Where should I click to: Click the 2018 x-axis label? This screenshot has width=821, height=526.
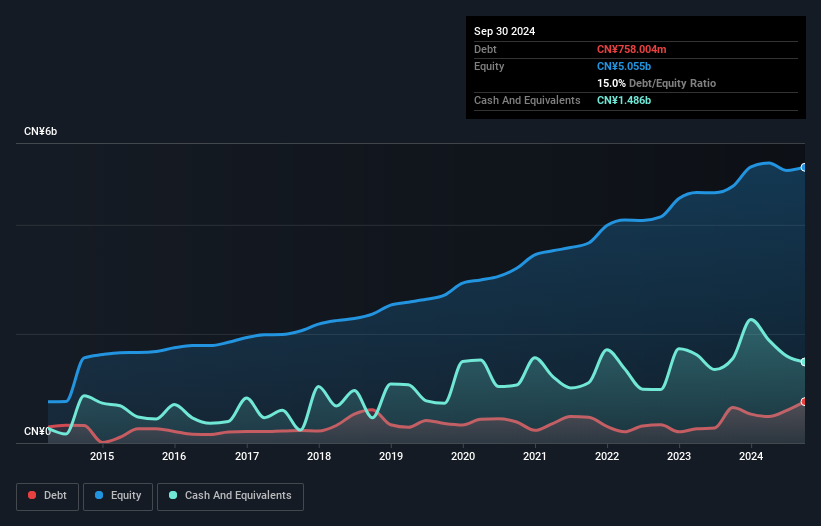point(319,456)
